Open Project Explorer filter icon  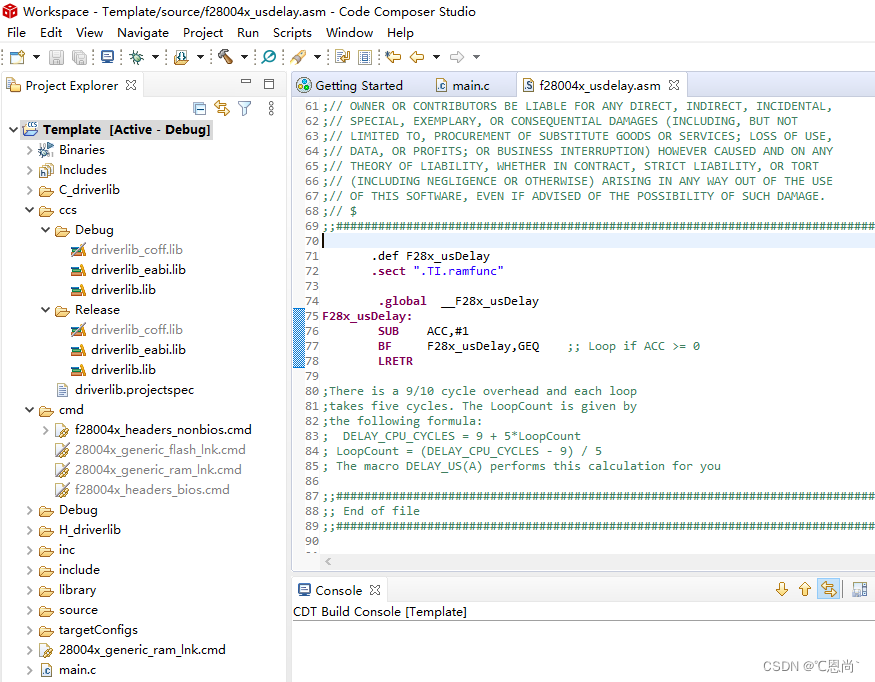pos(244,108)
